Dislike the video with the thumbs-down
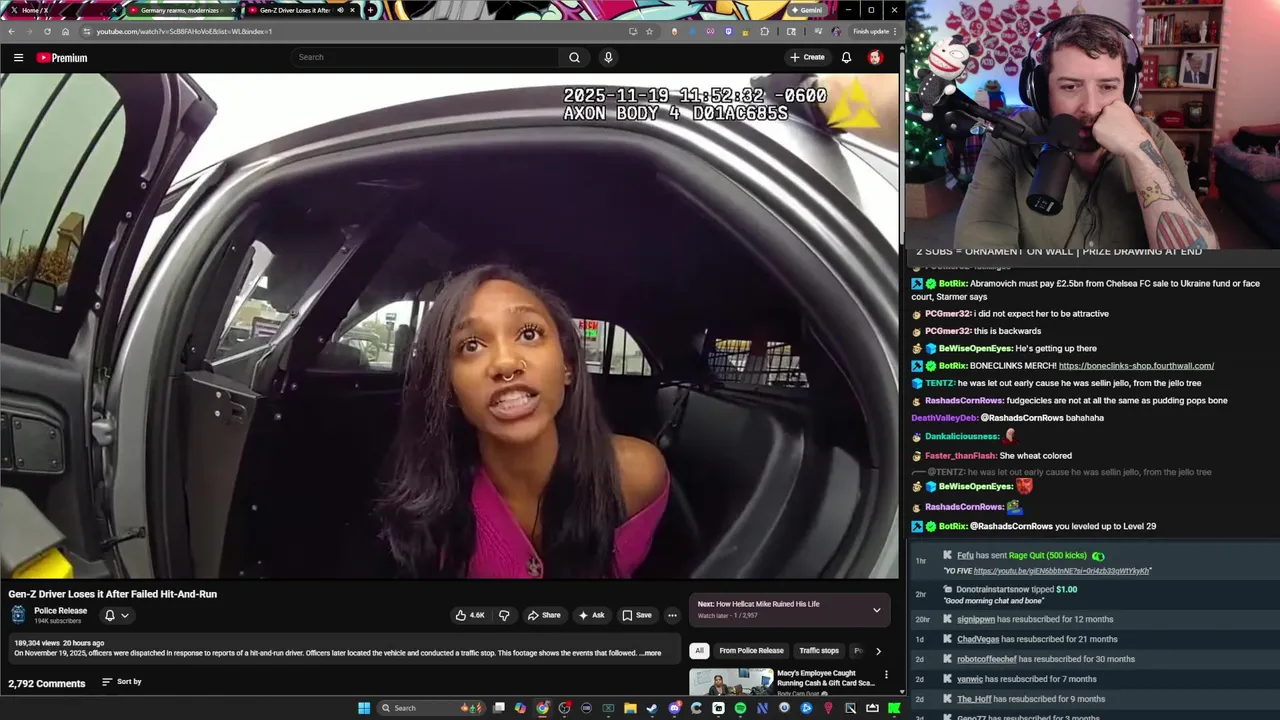This screenshot has width=1280, height=720. click(x=504, y=615)
